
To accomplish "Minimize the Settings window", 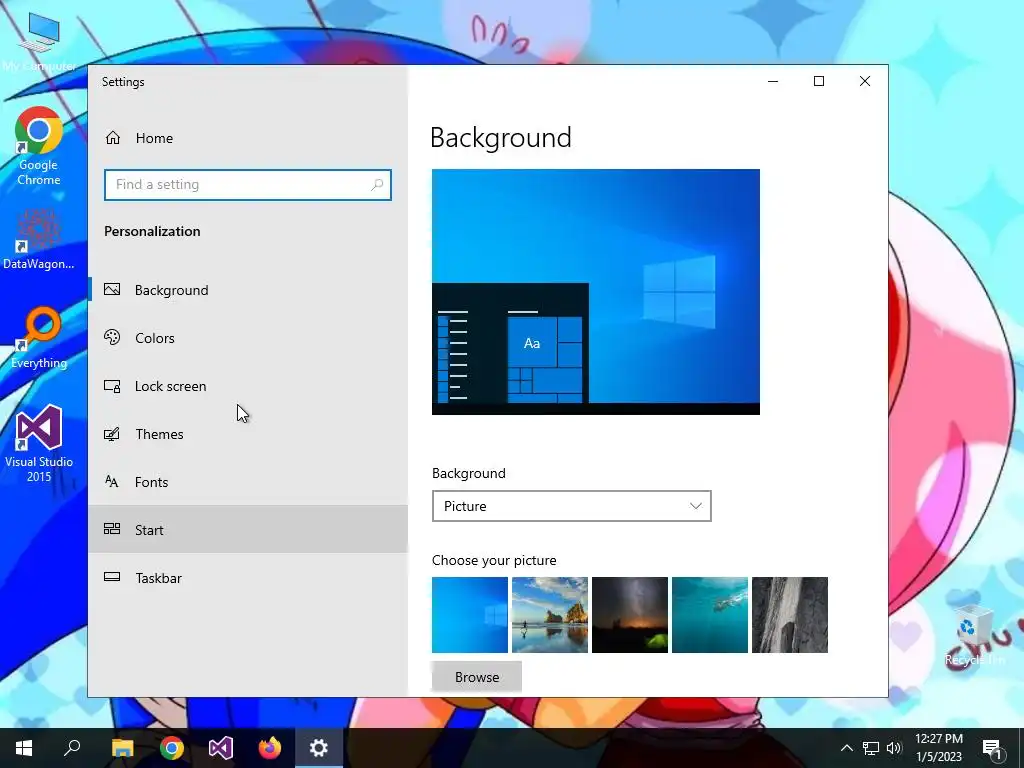I will tap(773, 81).
